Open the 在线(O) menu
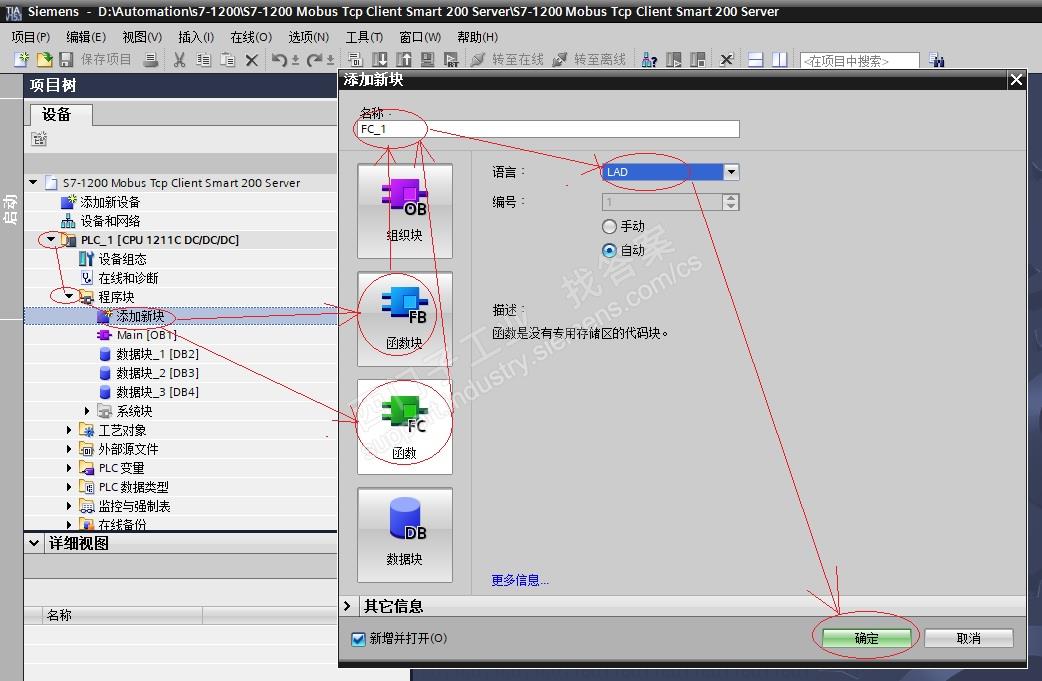 point(251,37)
